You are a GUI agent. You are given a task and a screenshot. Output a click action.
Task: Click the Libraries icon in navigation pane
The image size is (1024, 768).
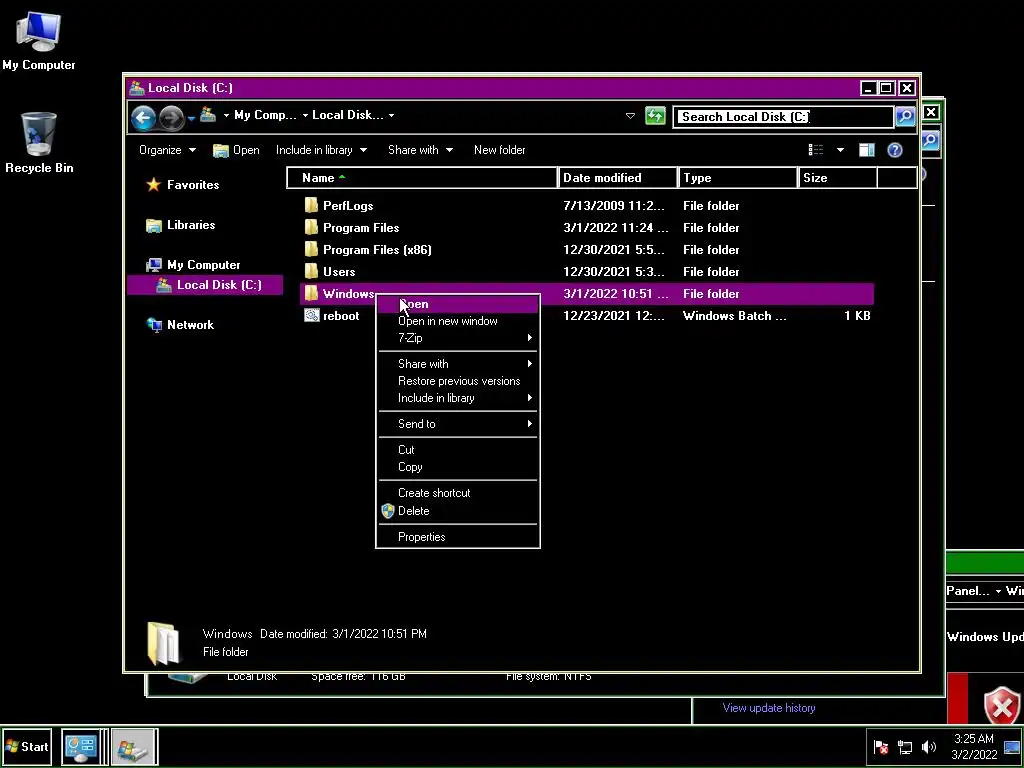point(153,225)
